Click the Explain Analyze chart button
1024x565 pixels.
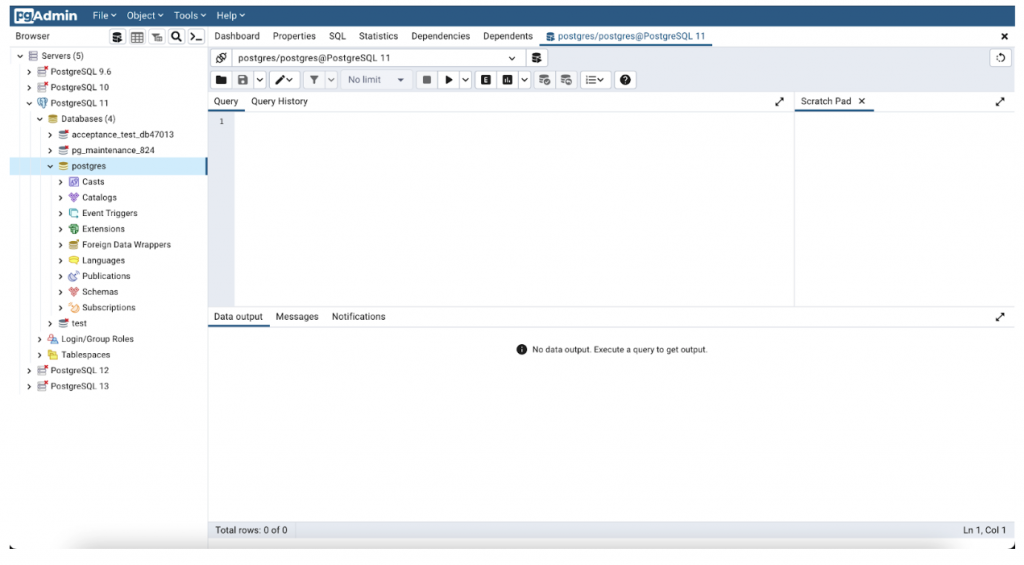(x=508, y=80)
